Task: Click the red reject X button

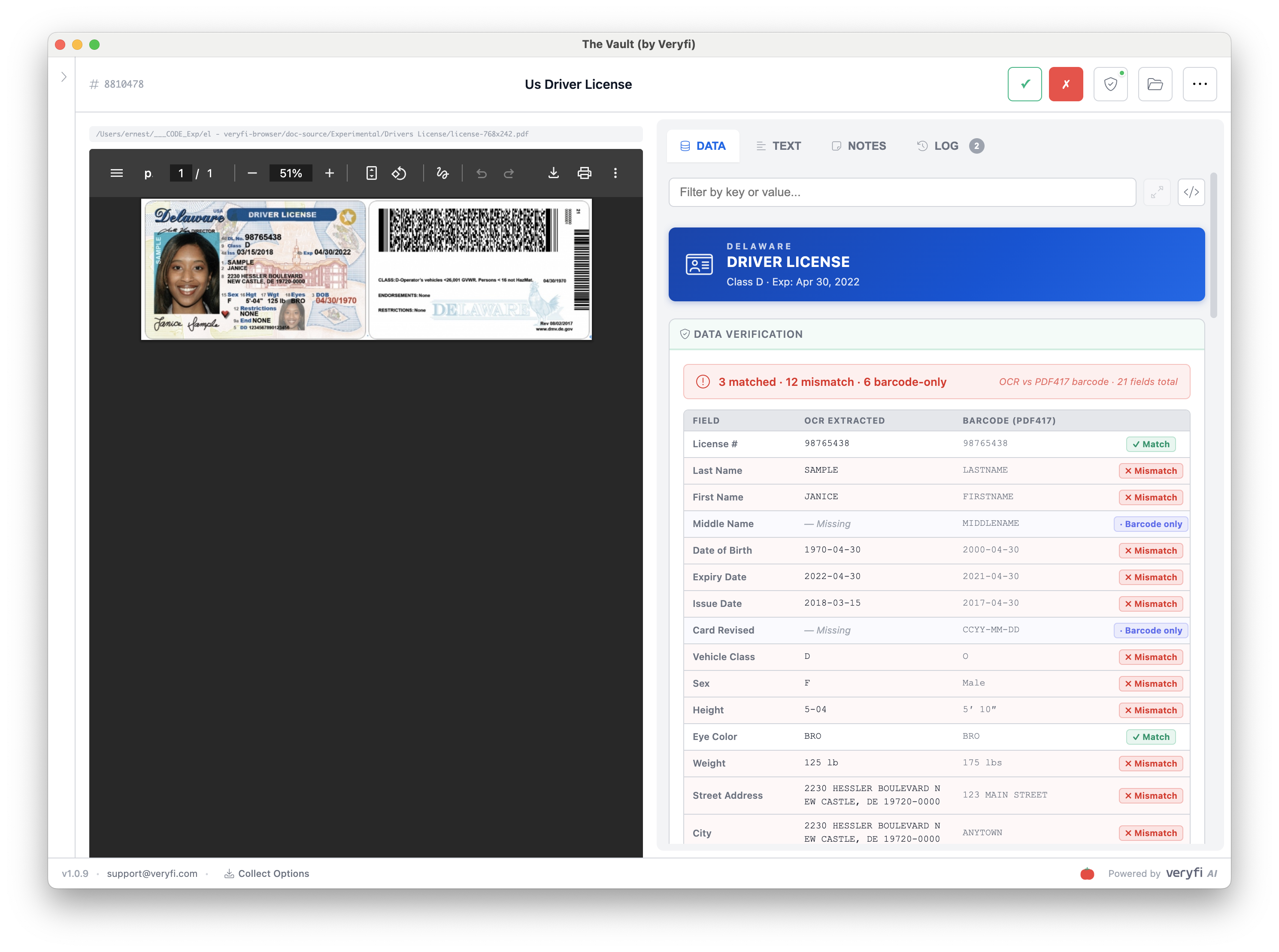Action: click(x=1065, y=84)
